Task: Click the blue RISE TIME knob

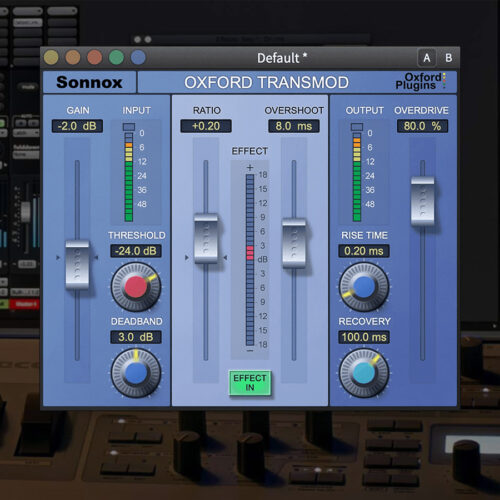Action: [x=364, y=287]
